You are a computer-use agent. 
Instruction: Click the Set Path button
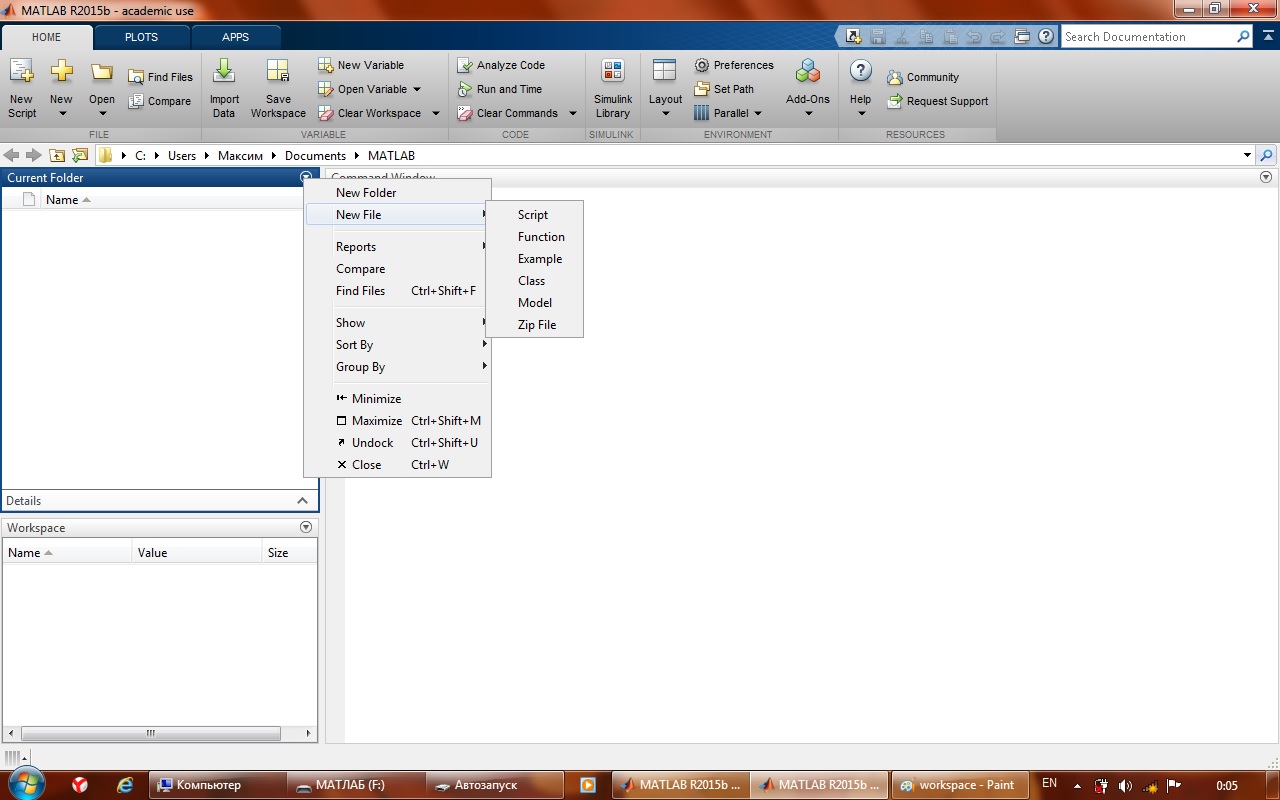point(724,89)
